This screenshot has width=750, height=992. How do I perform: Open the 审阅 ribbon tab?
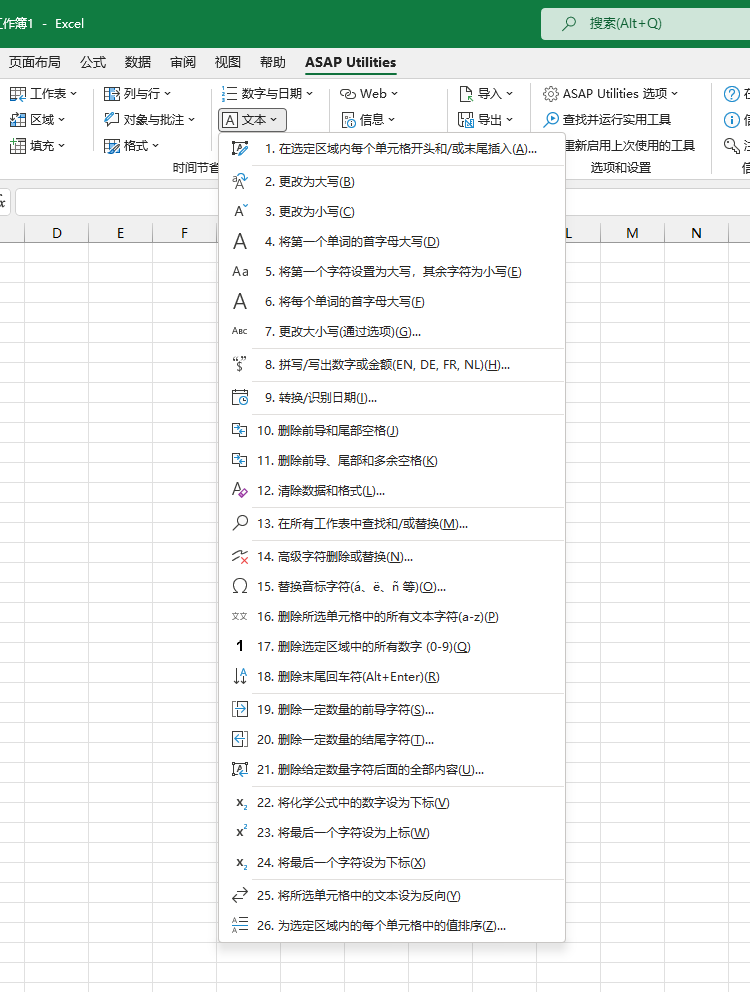(183, 62)
